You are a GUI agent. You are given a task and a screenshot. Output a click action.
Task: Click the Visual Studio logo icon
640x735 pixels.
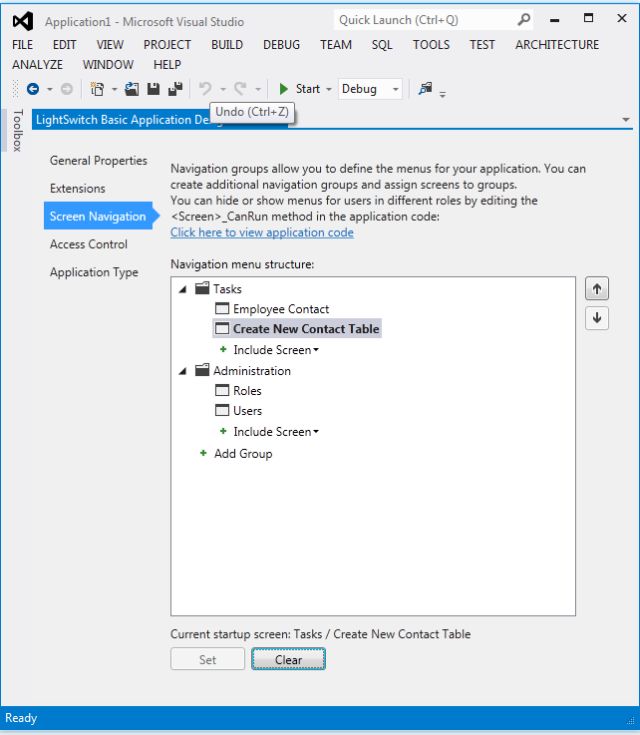pos(23,21)
